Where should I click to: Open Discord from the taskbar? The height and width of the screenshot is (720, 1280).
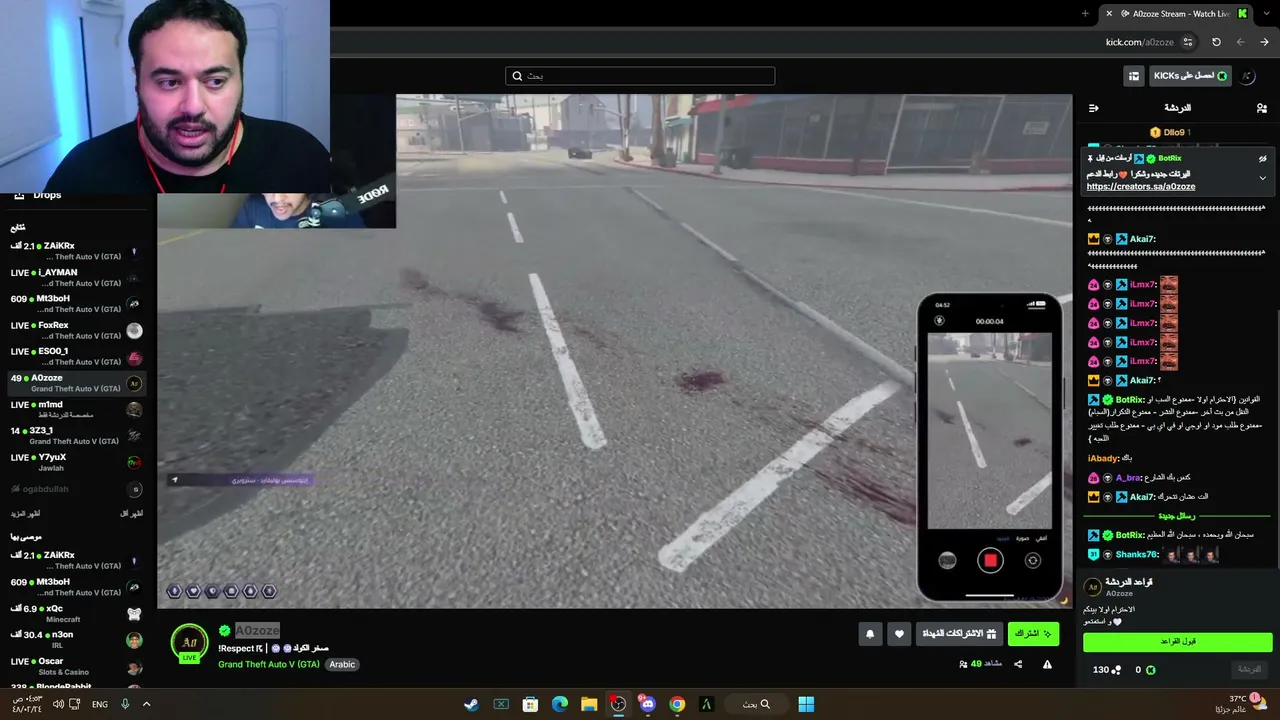(648, 704)
